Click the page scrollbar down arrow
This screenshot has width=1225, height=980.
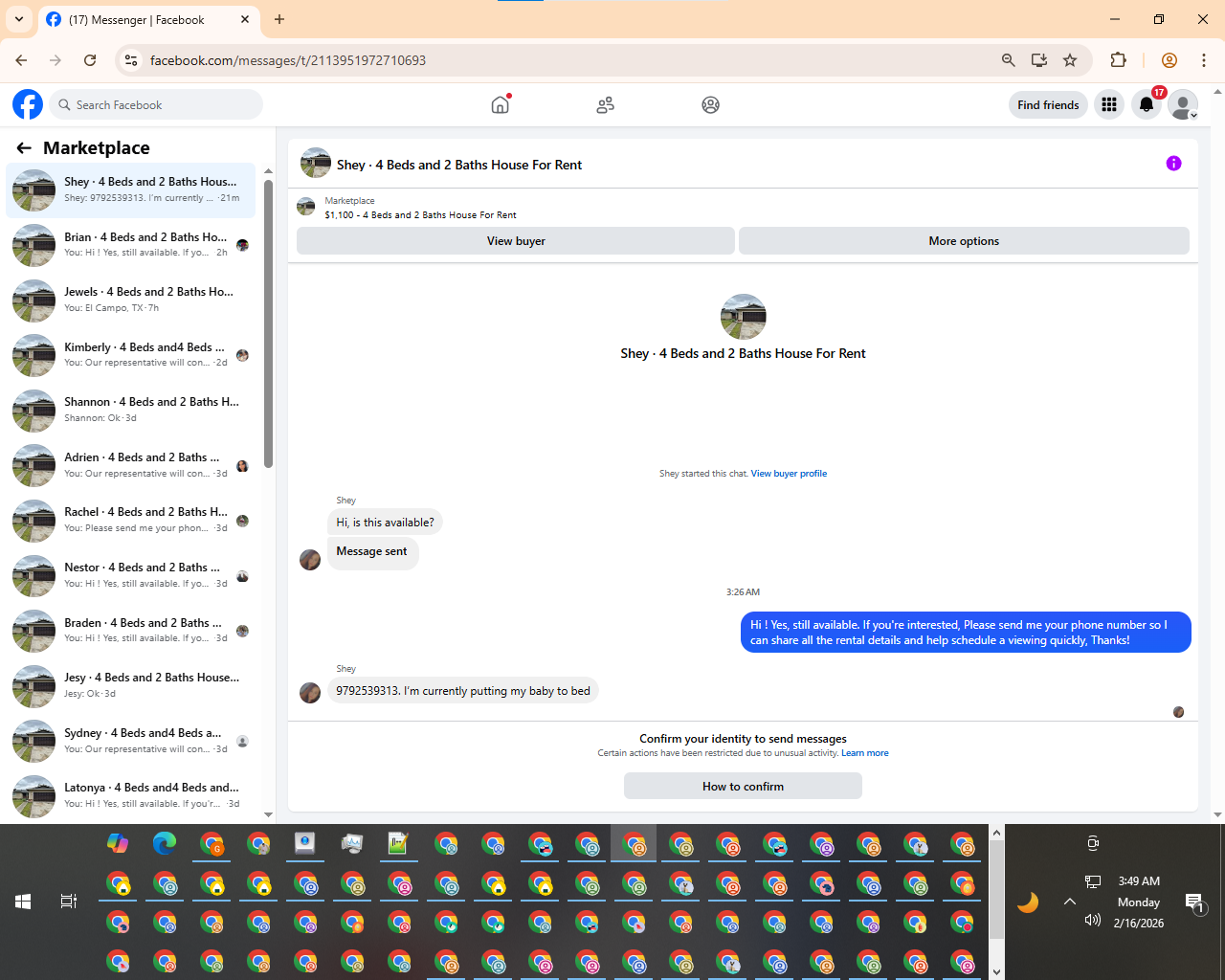click(x=1217, y=815)
